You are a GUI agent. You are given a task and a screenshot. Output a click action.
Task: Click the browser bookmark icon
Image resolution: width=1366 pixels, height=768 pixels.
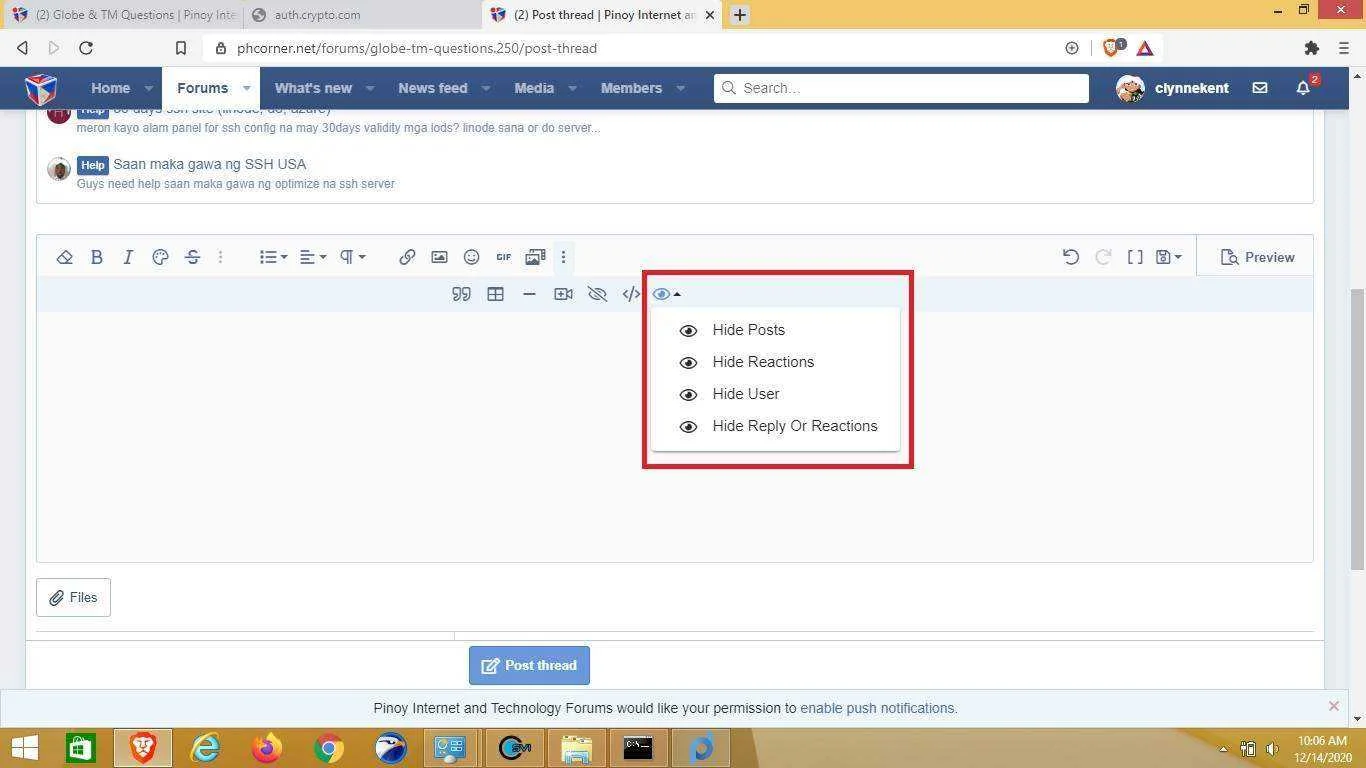pos(181,48)
